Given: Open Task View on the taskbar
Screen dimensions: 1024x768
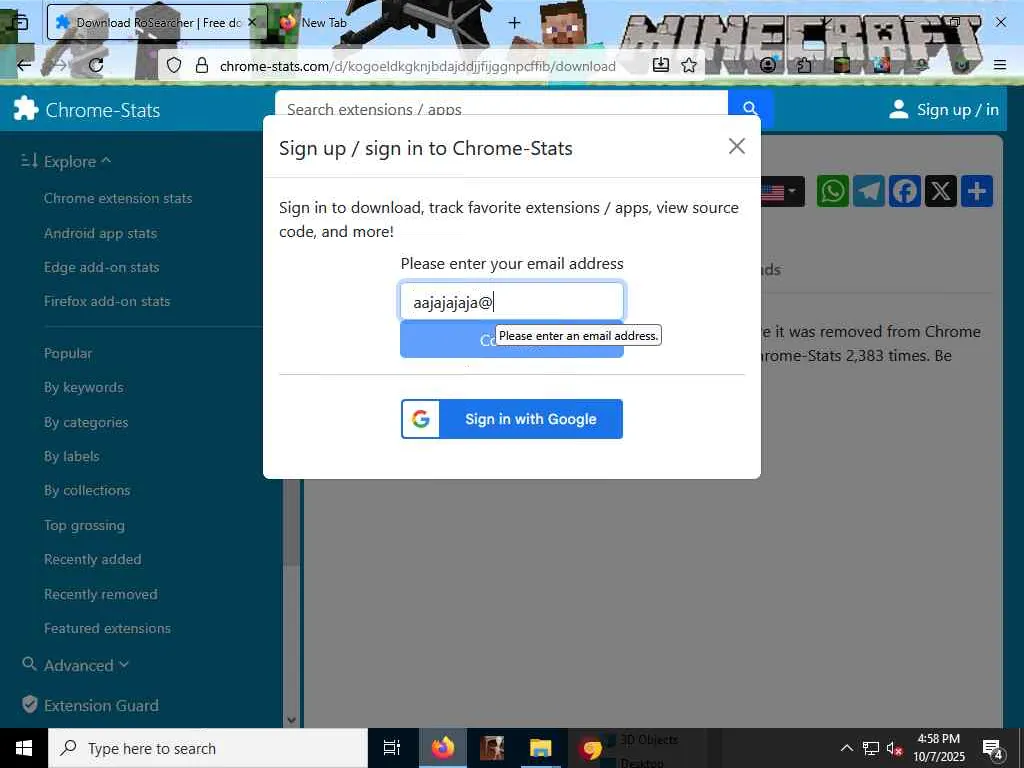Looking at the screenshot, I should point(392,748).
